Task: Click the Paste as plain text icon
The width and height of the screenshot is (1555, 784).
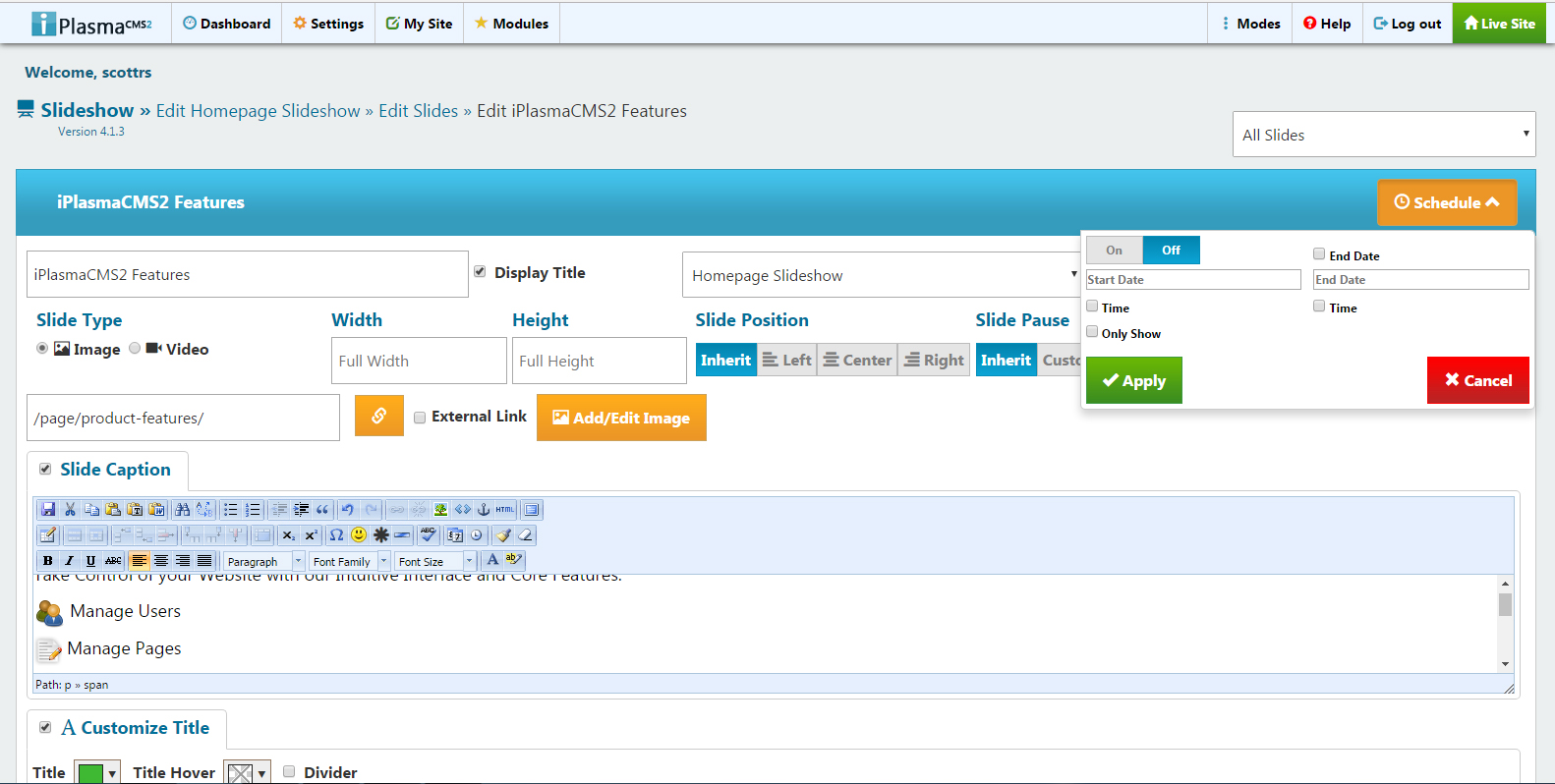Action: tap(135, 509)
